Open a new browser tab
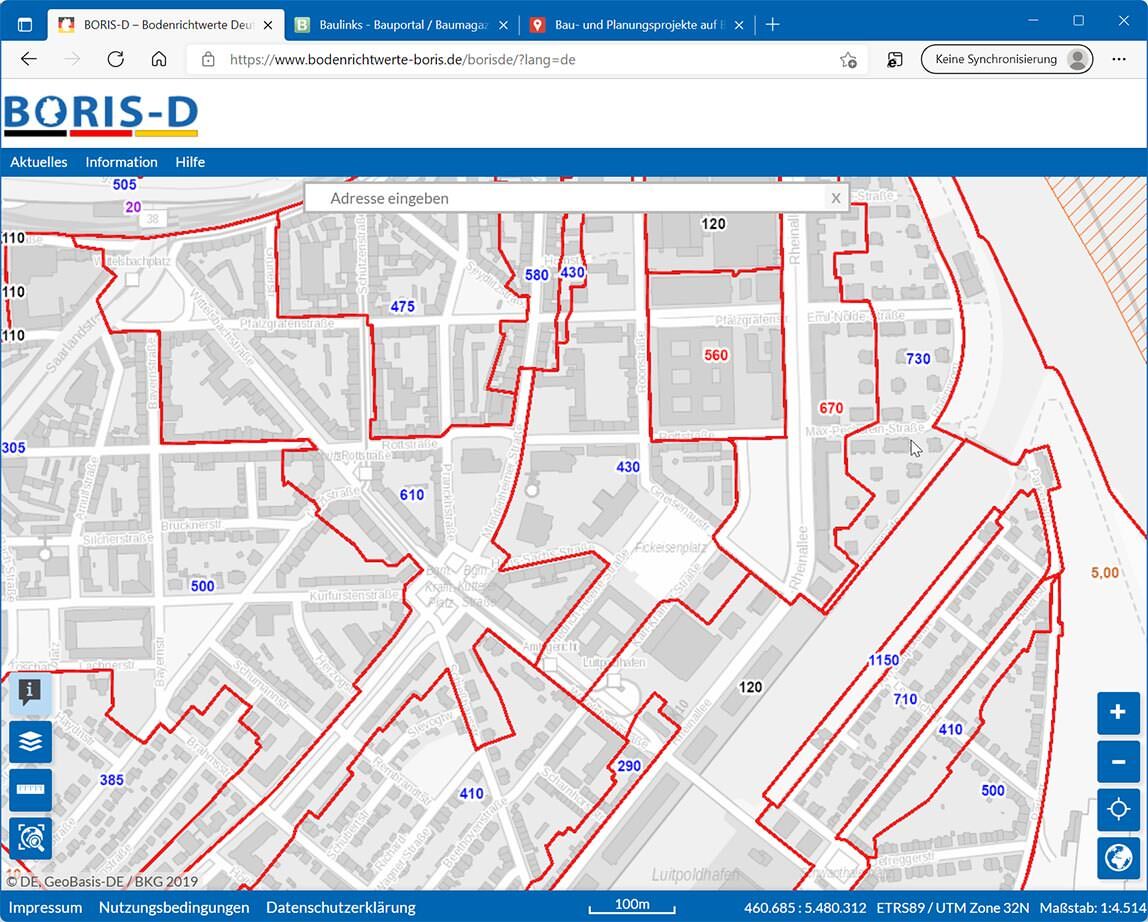 tap(772, 25)
